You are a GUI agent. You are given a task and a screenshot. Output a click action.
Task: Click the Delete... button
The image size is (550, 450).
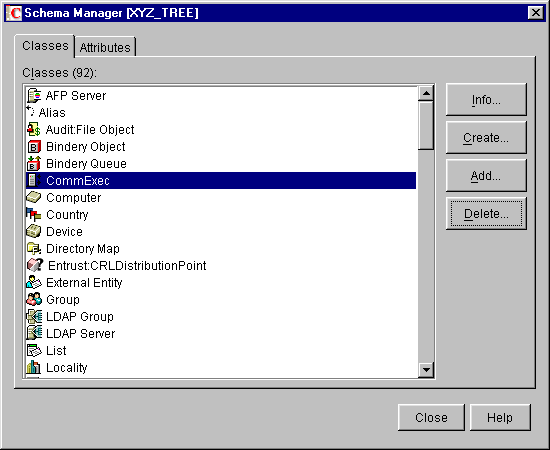(x=486, y=213)
